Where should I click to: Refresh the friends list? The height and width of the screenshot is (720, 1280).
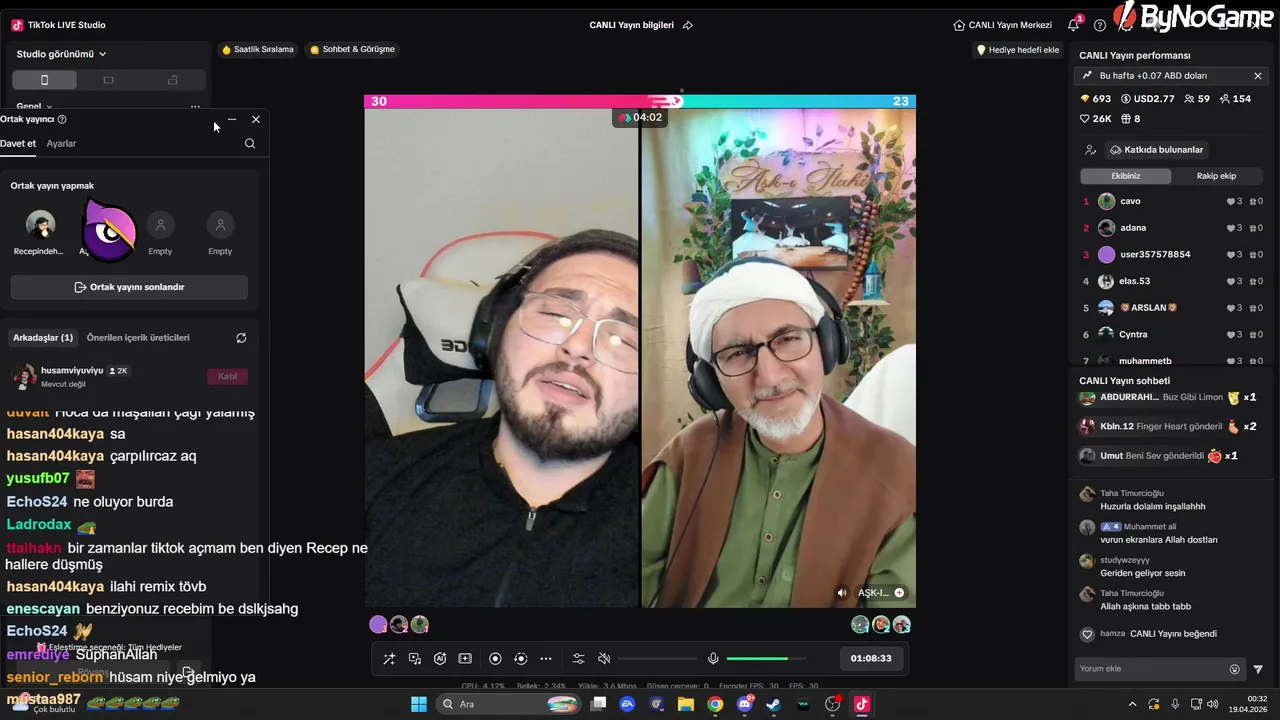click(241, 338)
